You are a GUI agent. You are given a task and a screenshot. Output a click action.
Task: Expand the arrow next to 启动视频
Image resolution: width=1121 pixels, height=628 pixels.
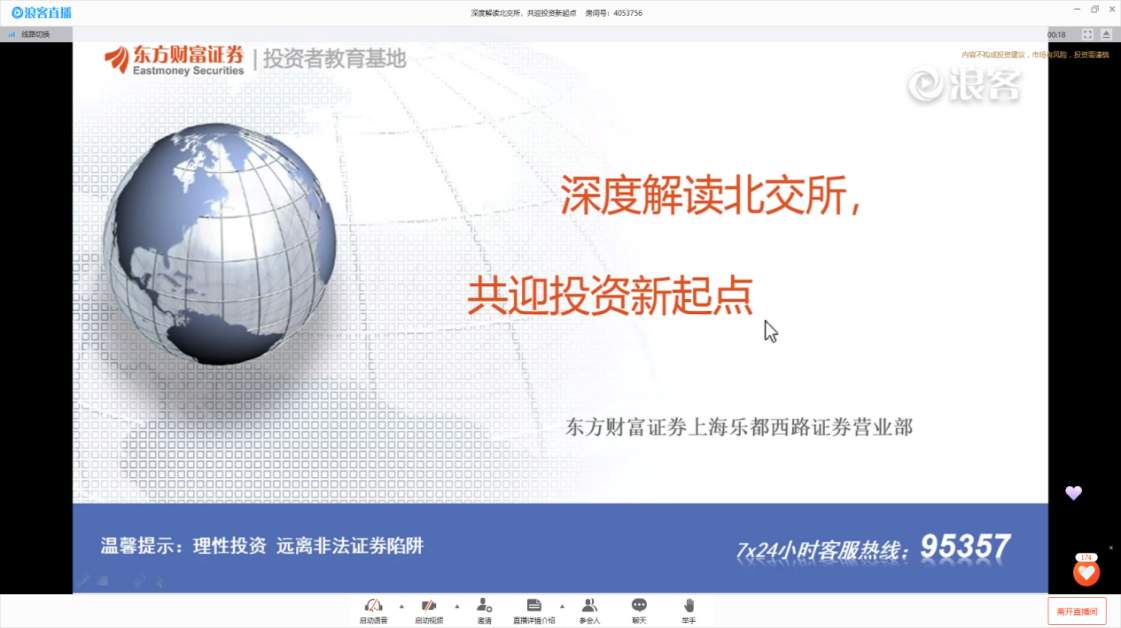[458, 607]
